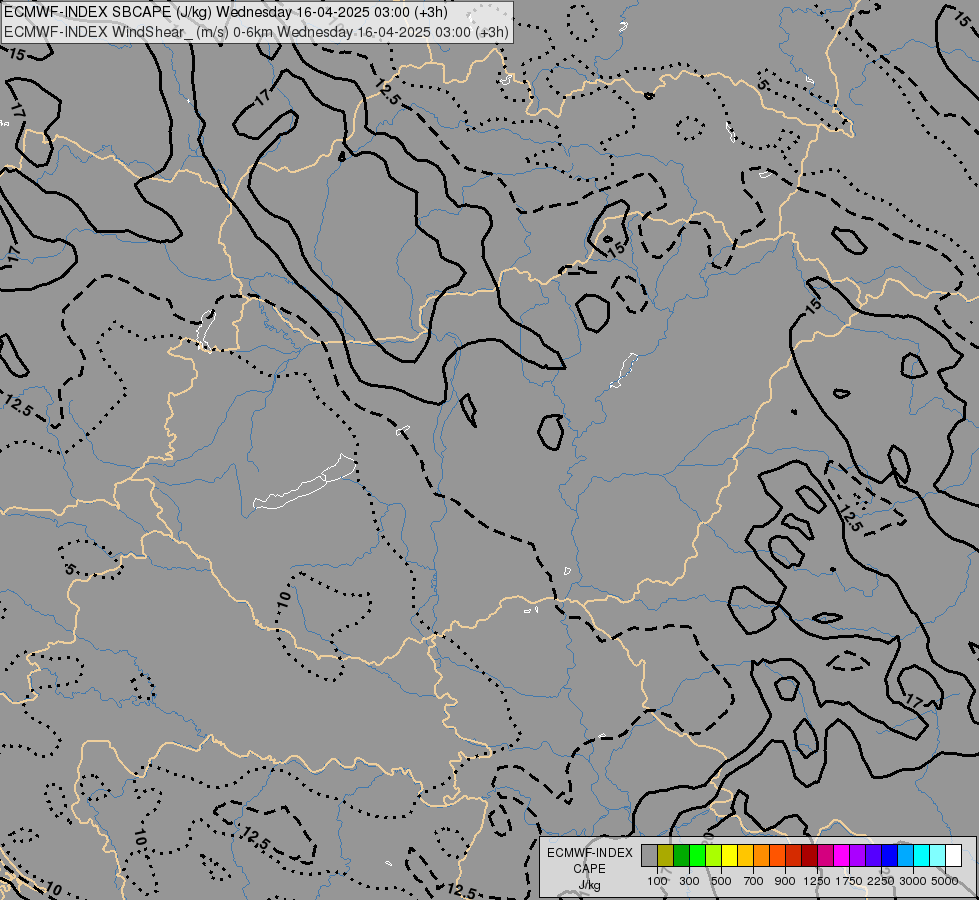Click the gray swatch in the CAPE legend
This screenshot has width=979, height=900.
pos(649,856)
